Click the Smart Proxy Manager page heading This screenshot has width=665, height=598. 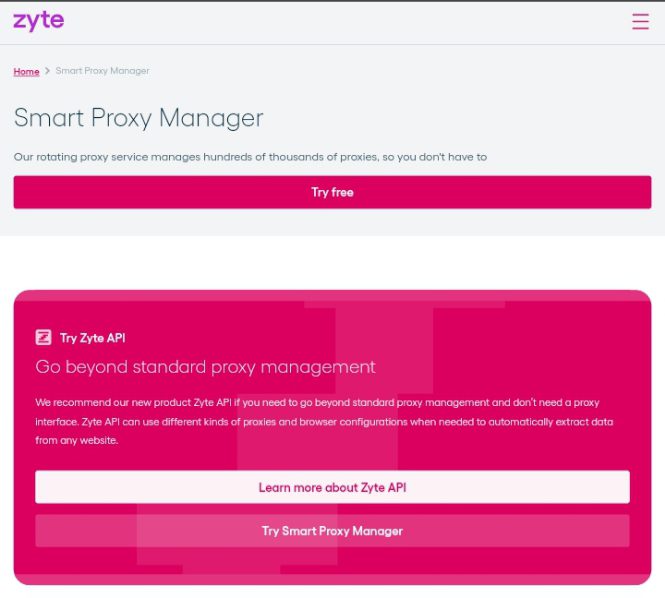coord(138,118)
